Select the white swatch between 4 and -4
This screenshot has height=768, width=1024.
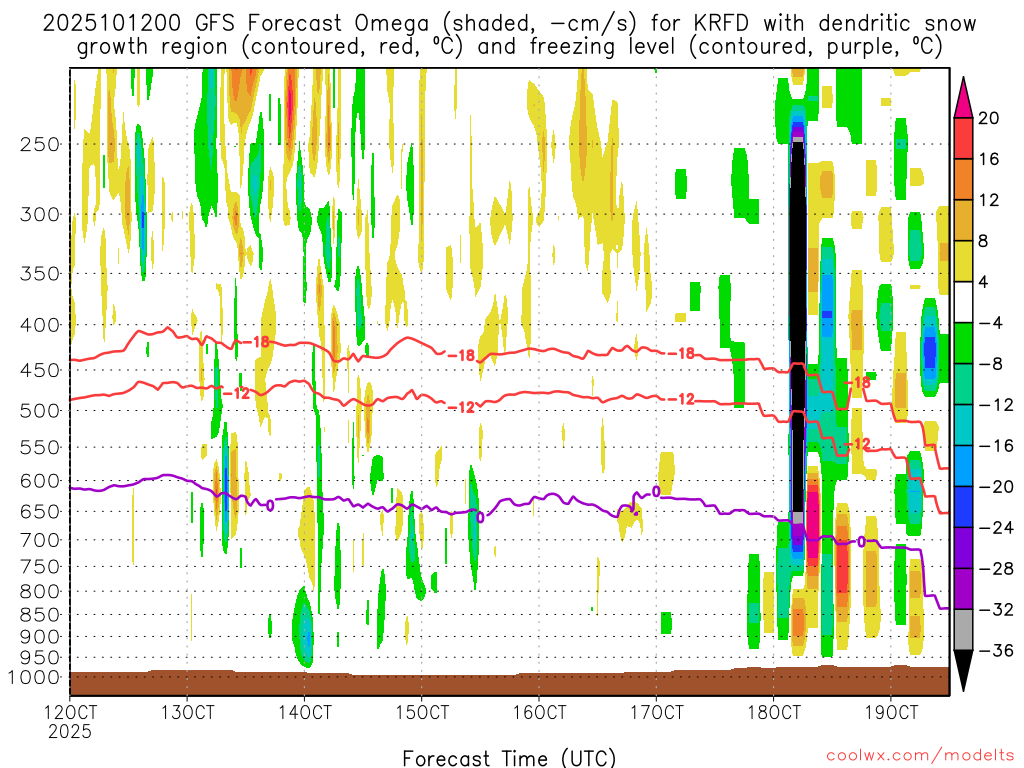pos(964,302)
